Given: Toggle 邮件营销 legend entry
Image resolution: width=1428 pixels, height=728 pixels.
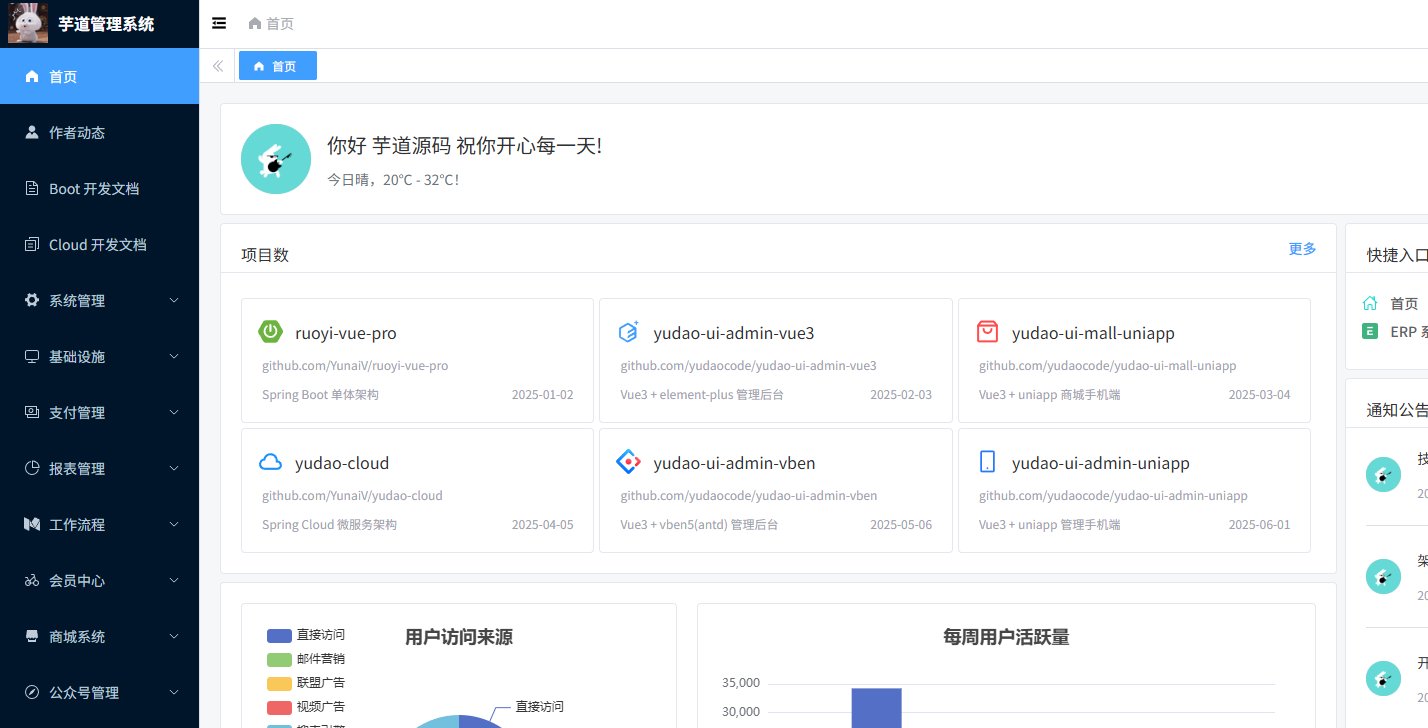Looking at the screenshot, I should click(x=306, y=659).
